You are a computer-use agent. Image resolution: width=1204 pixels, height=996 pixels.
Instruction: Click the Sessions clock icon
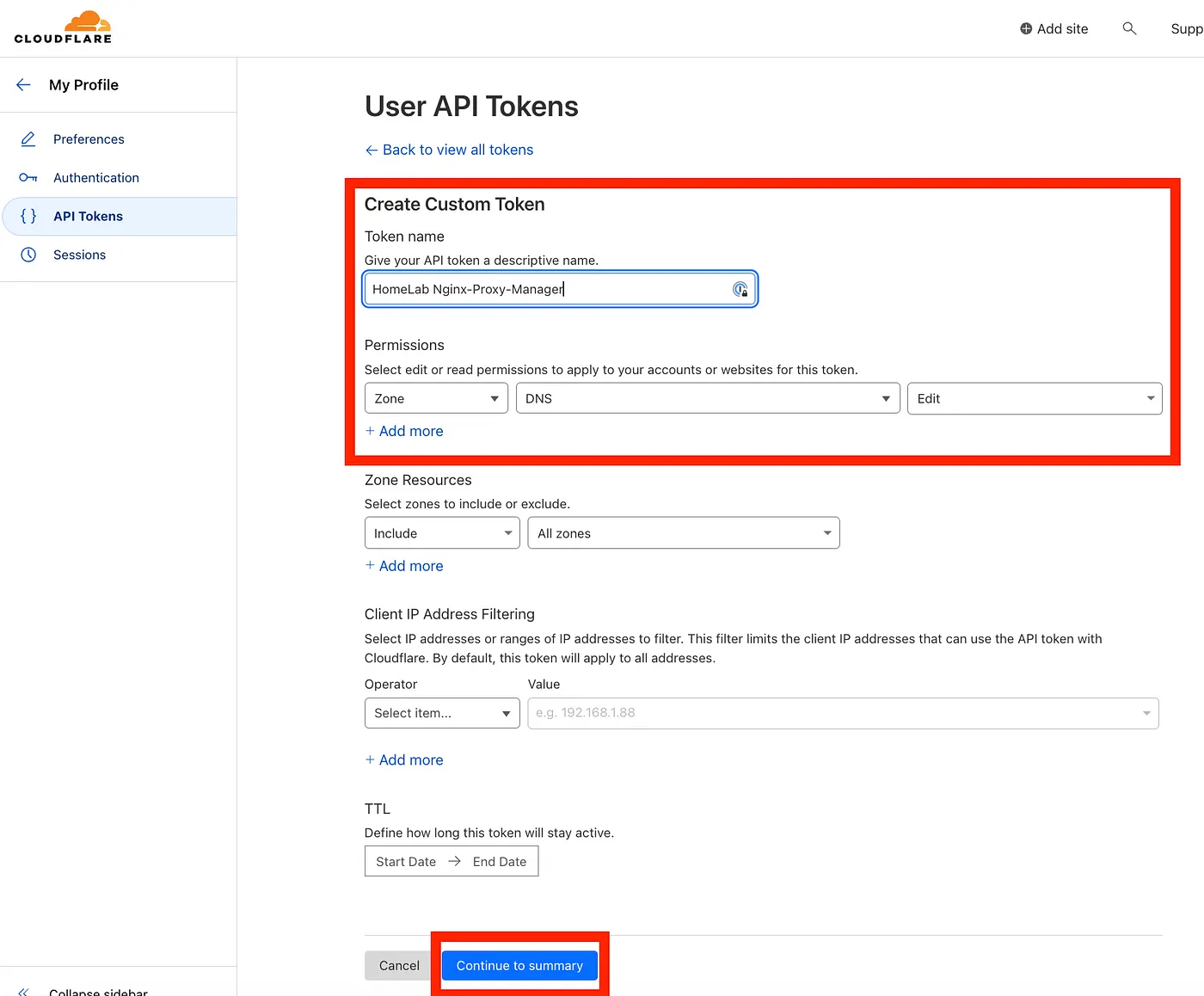click(x=28, y=255)
